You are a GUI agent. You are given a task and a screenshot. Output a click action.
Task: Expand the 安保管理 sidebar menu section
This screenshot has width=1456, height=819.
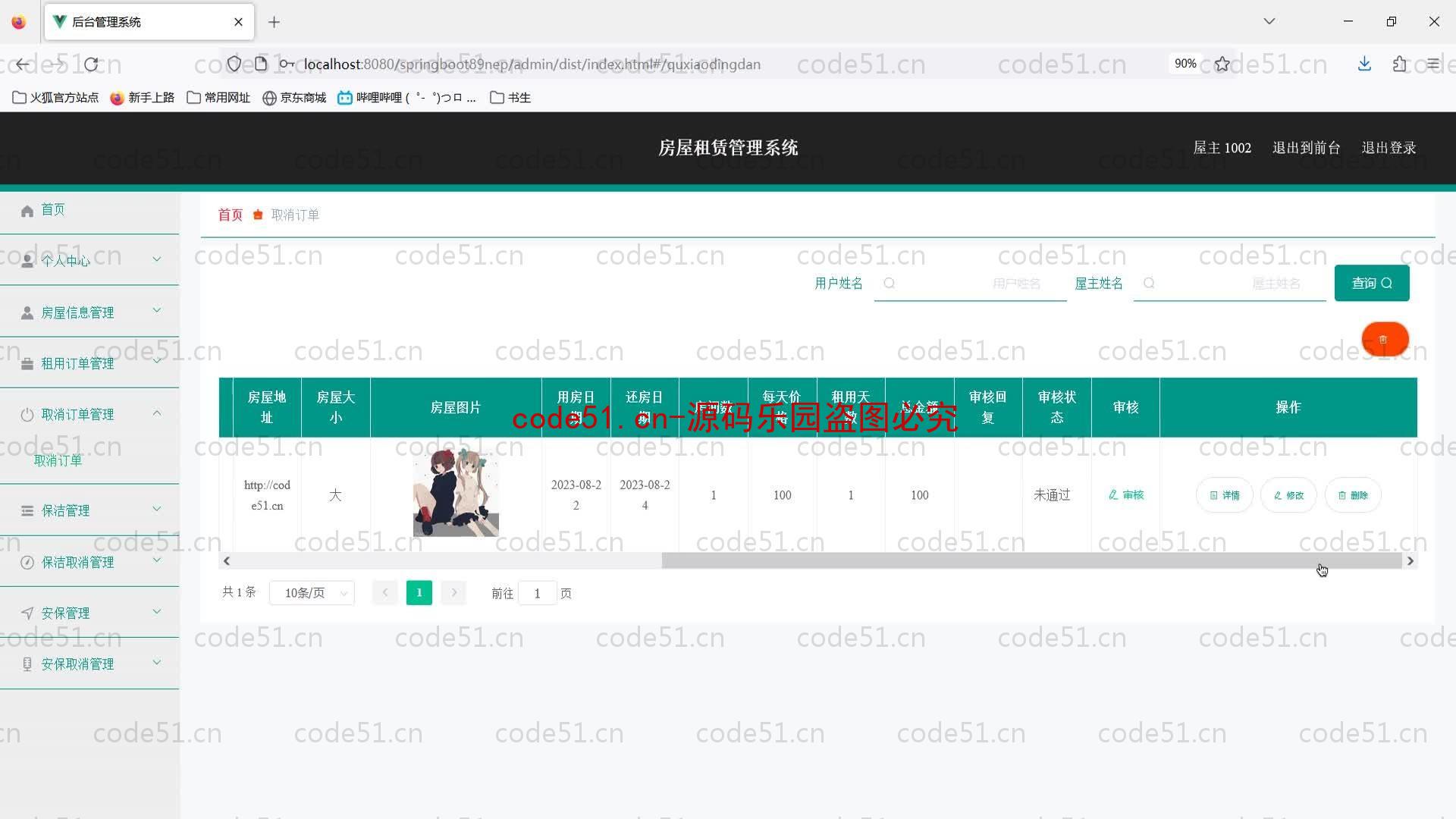(89, 612)
